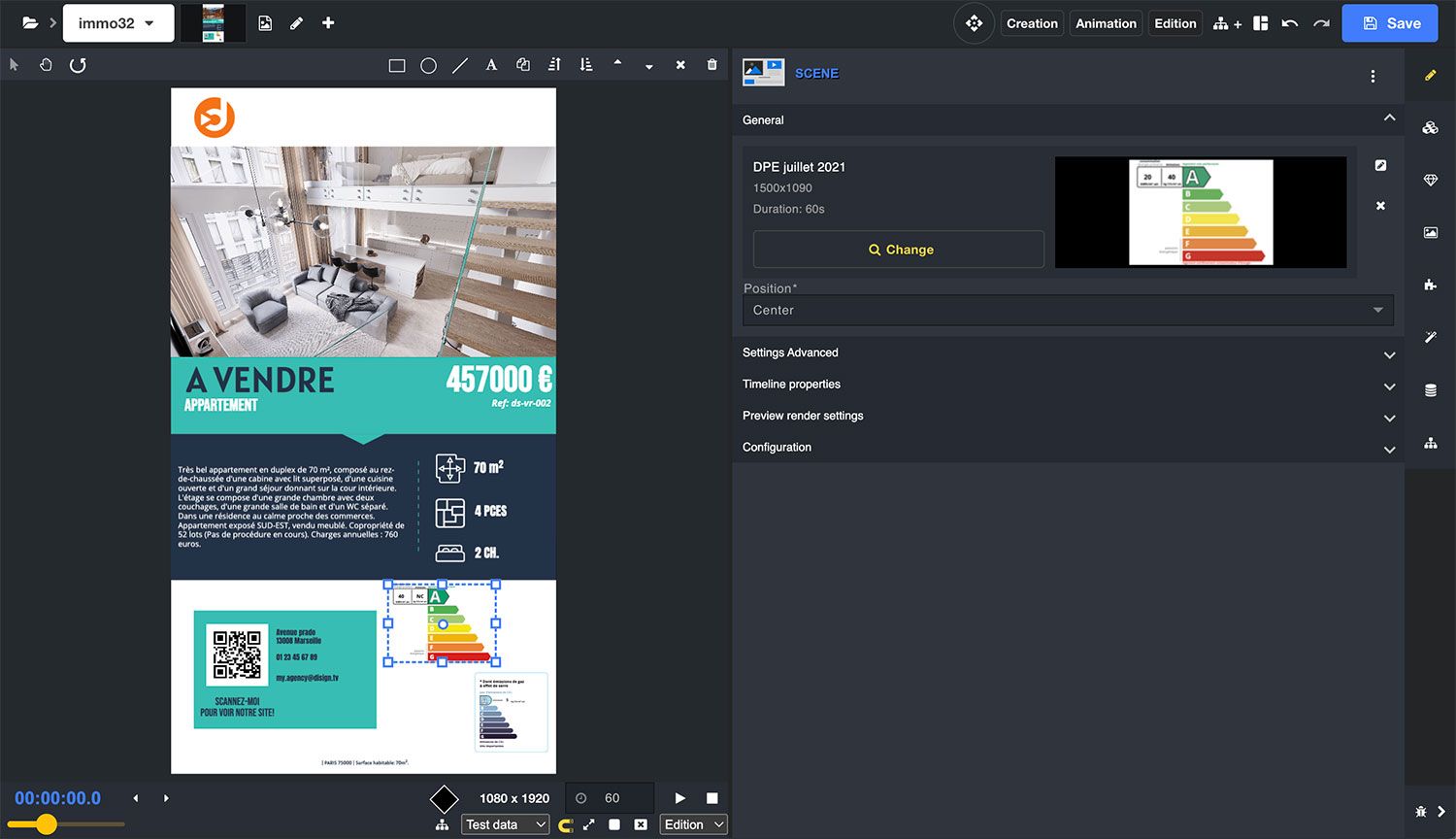Image resolution: width=1456 pixels, height=839 pixels.
Task: Switch to the Creation tab
Action: (x=1032, y=23)
